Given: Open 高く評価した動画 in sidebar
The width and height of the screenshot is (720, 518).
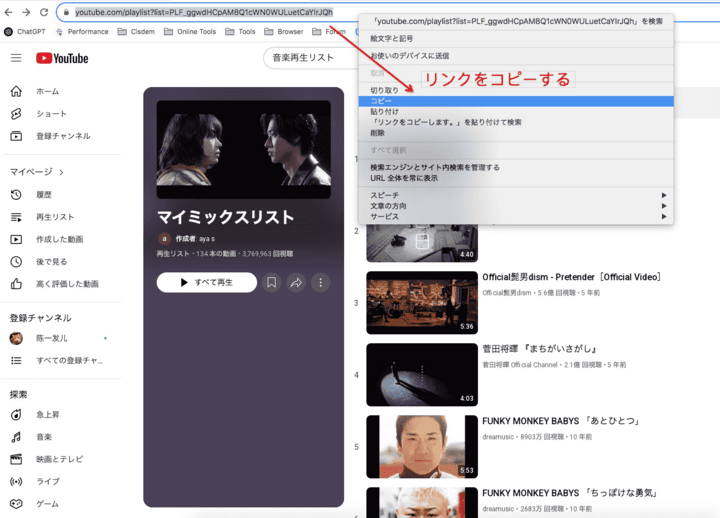Looking at the screenshot, I should (x=55, y=284).
